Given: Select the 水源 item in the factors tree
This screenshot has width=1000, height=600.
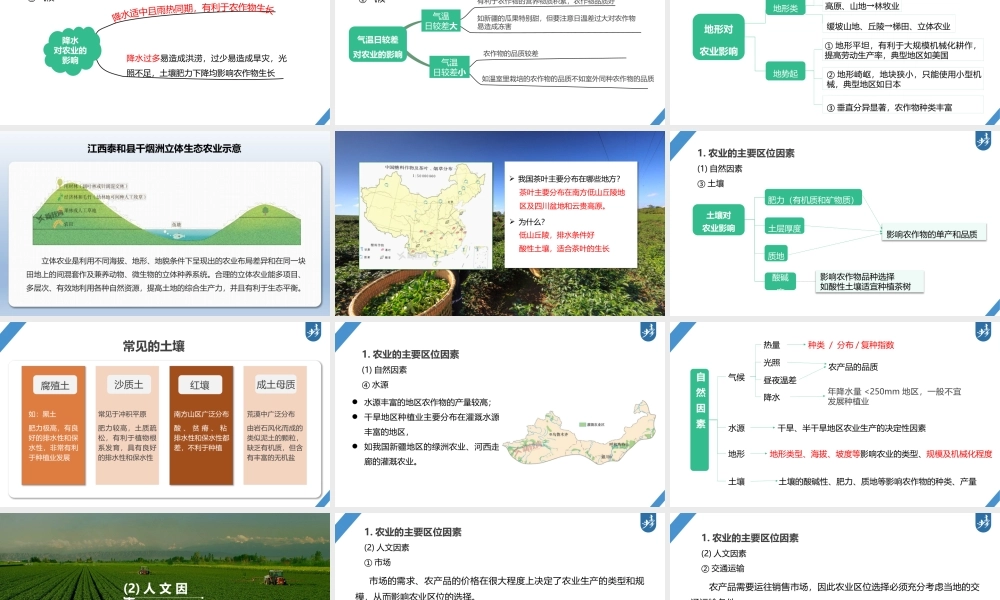Looking at the screenshot, I should click(x=737, y=427).
